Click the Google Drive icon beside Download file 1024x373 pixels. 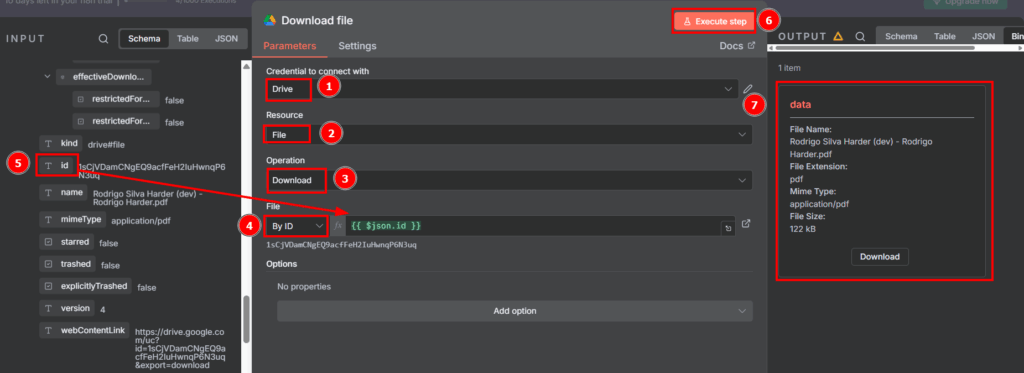(x=270, y=20)
